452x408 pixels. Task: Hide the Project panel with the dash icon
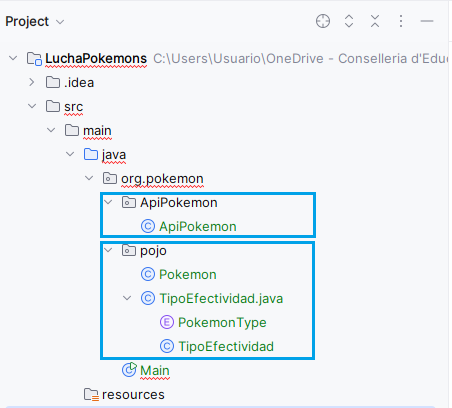point(427,21)
